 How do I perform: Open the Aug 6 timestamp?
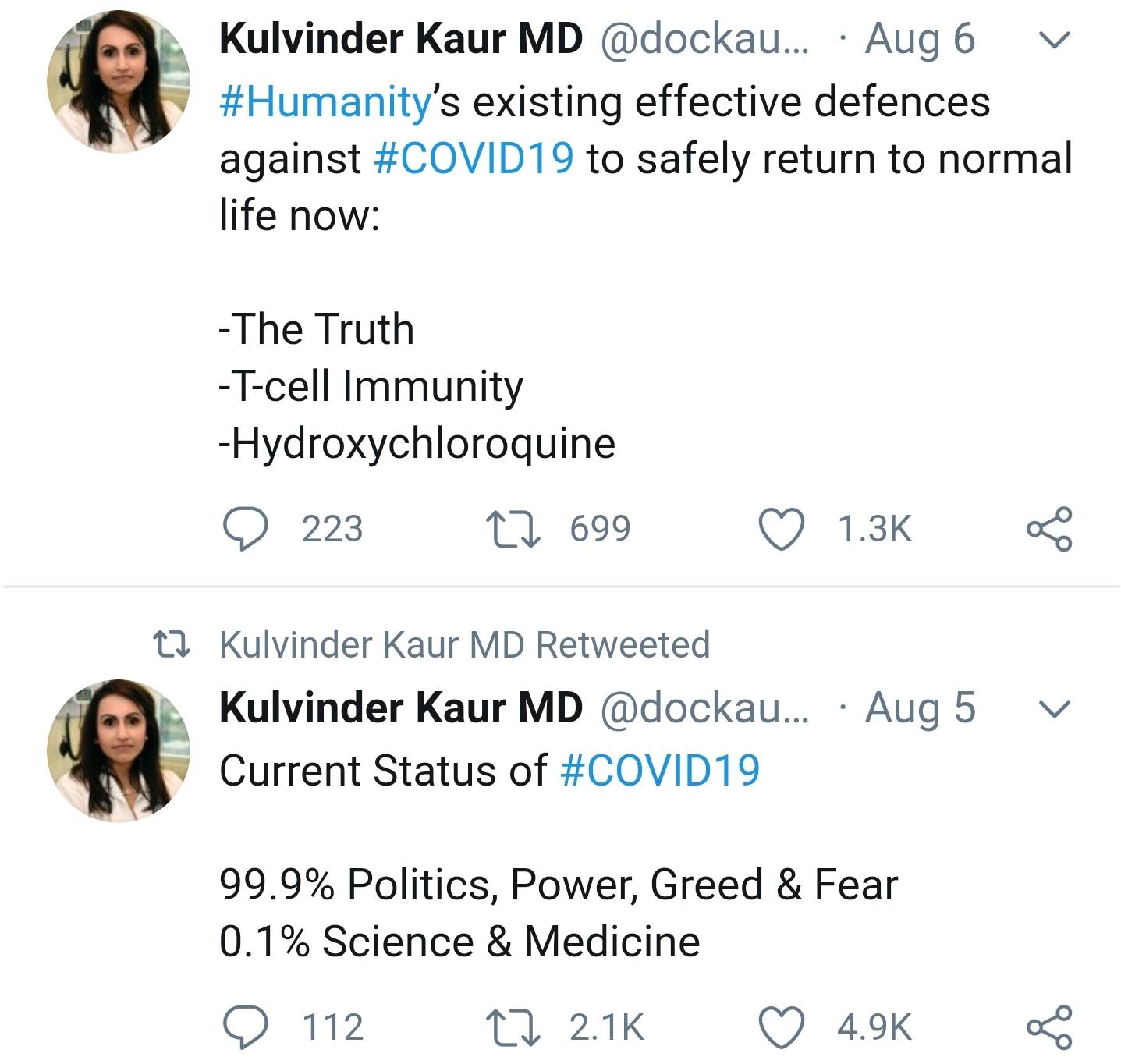pyautogui.click(x=920, y=40)
